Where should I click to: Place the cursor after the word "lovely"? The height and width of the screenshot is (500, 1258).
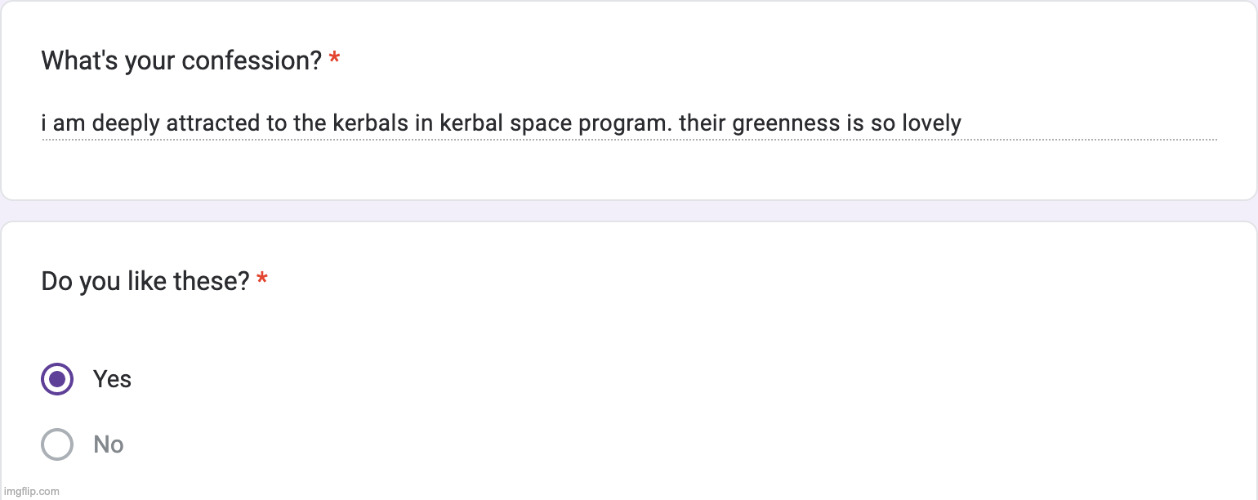tap(963, 124)
